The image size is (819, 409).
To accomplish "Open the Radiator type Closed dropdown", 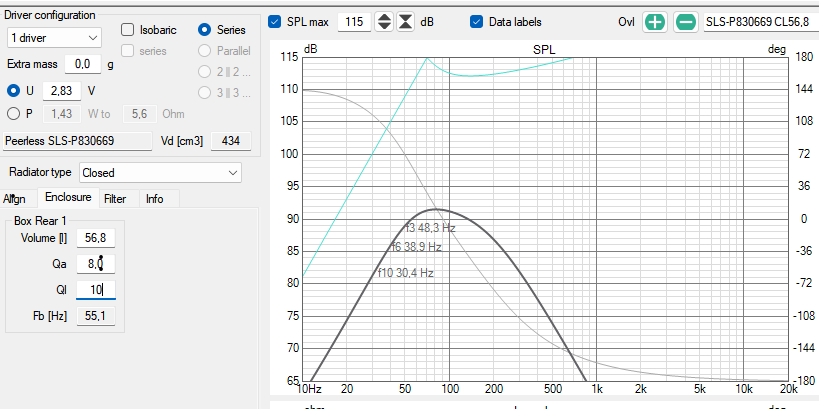I will (160, 172).
